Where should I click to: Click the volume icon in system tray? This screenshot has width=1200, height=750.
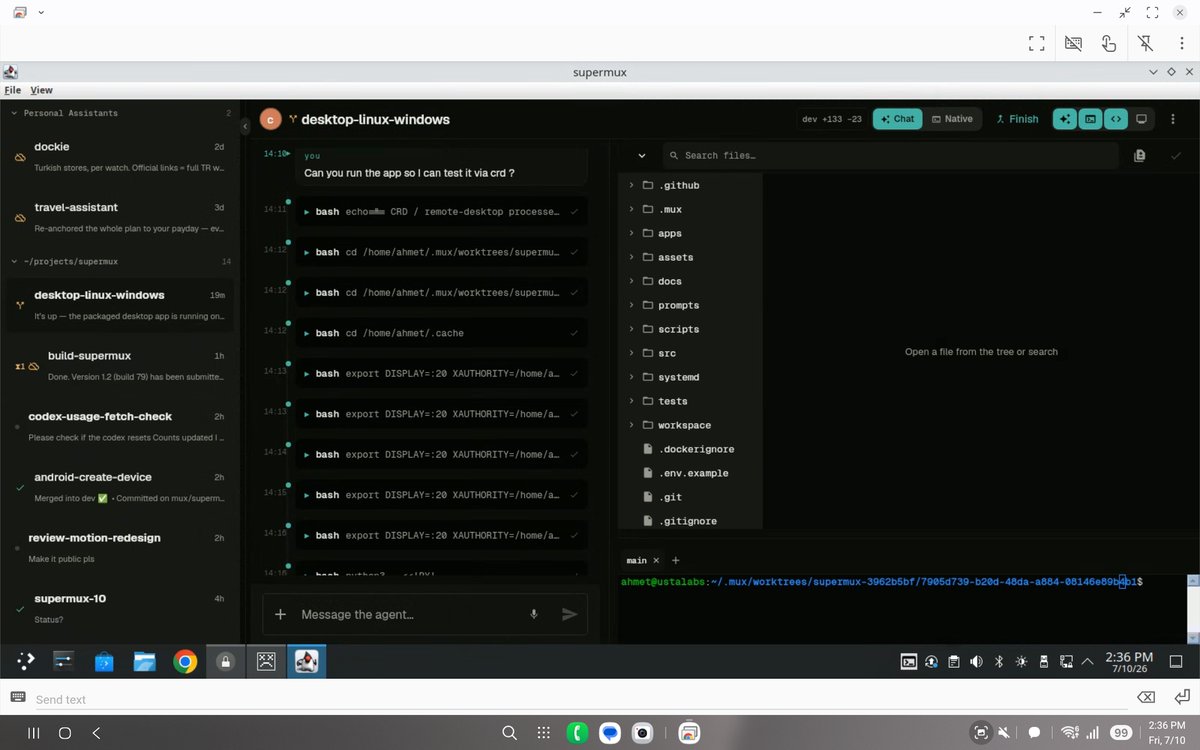pos(975,661)
